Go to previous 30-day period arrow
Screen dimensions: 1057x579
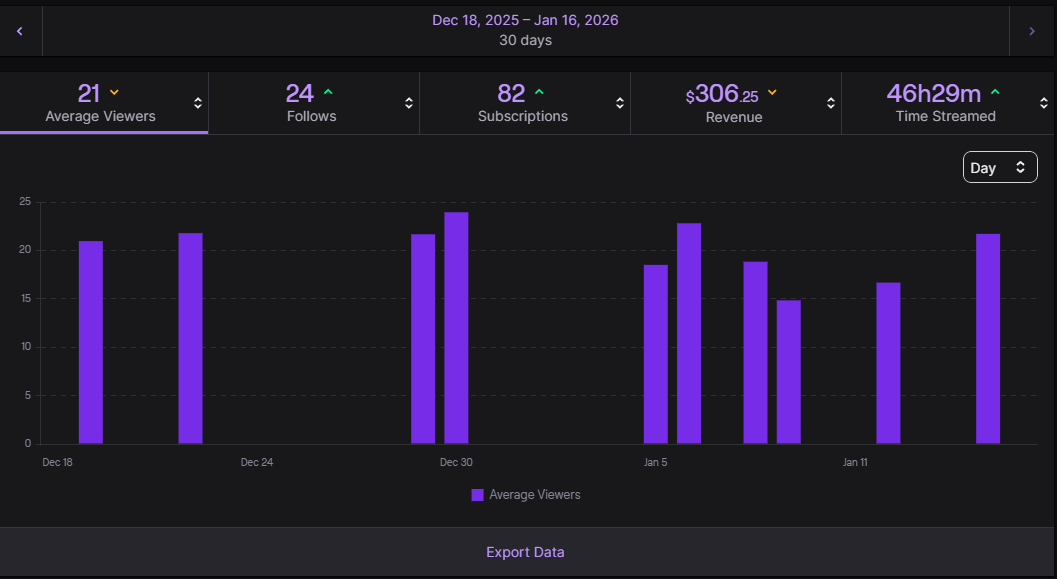click(20, 31)
